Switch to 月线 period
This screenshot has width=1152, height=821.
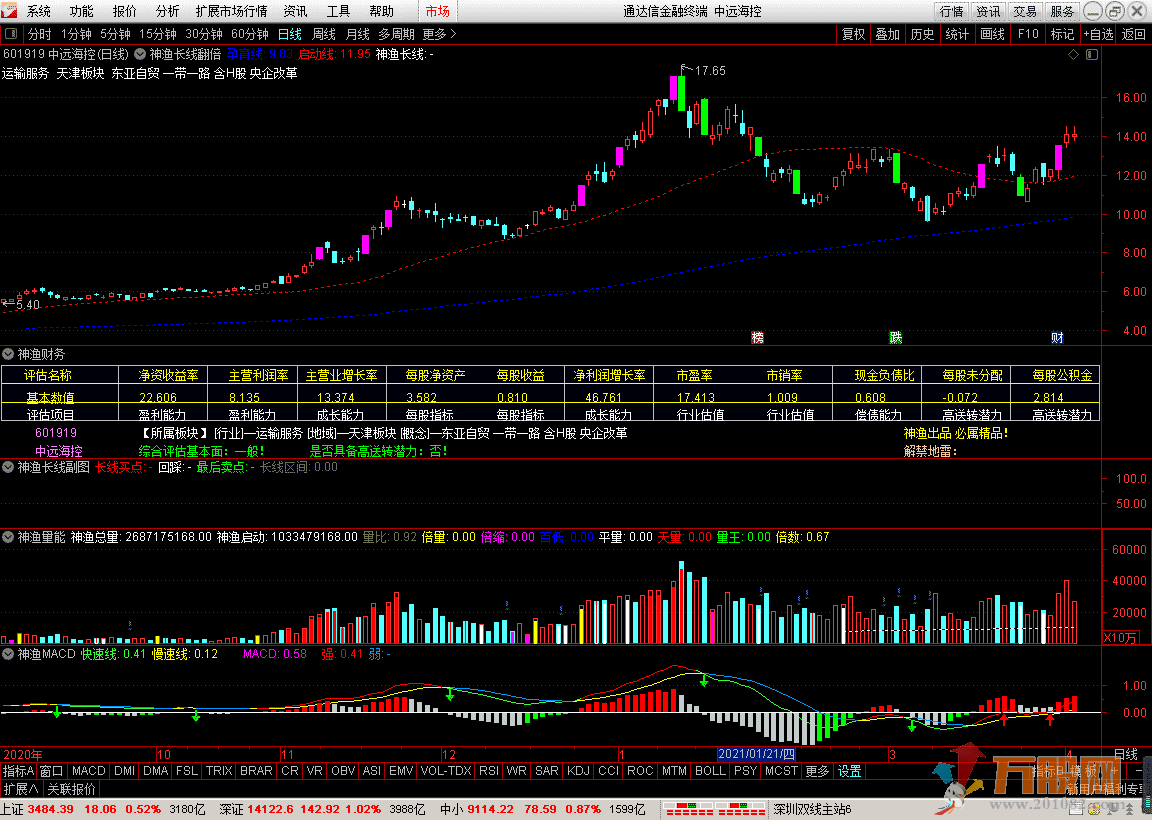(x=357, y=34)
